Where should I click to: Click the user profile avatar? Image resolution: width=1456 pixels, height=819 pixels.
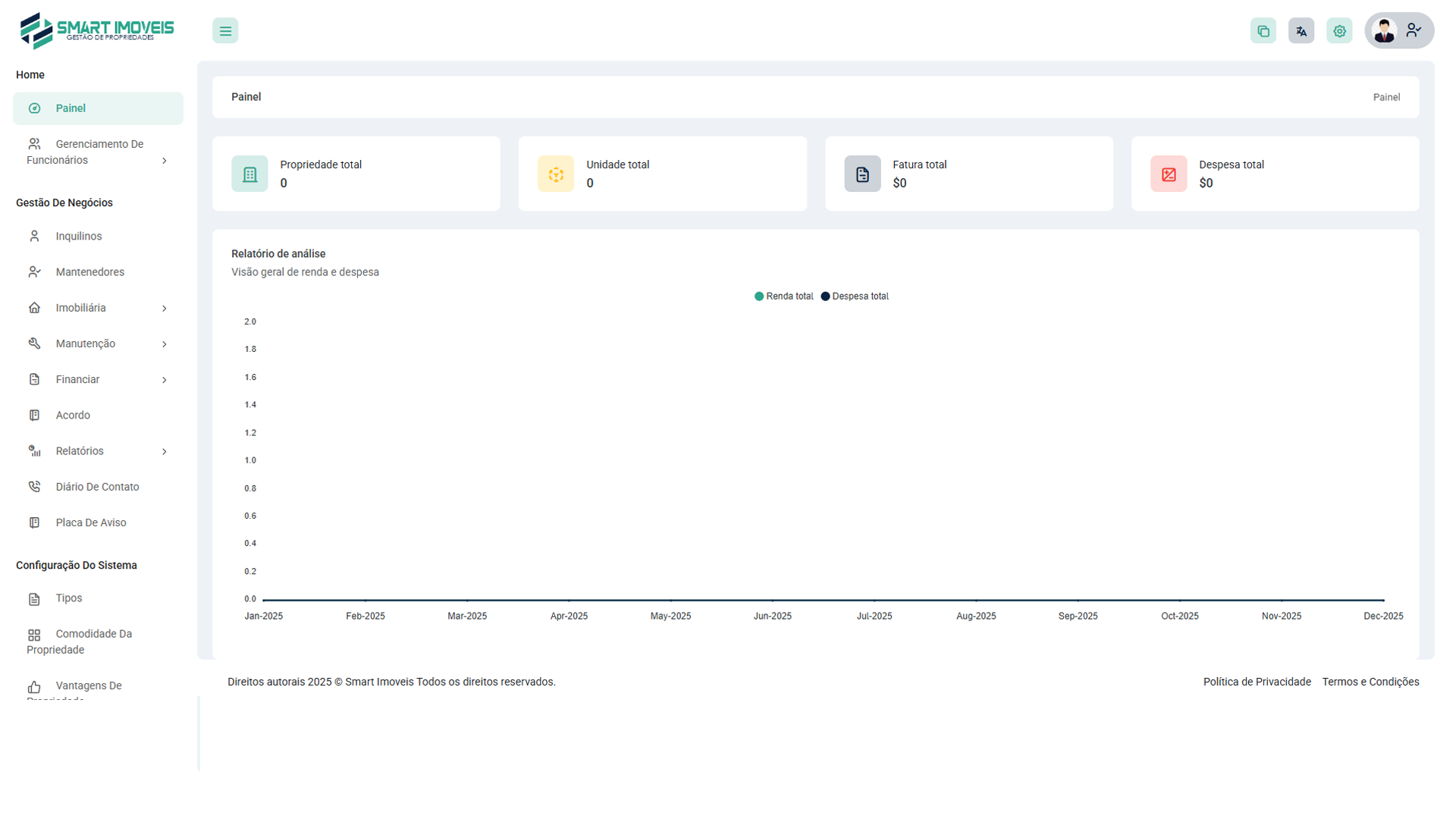click(x=1385, y=31)
